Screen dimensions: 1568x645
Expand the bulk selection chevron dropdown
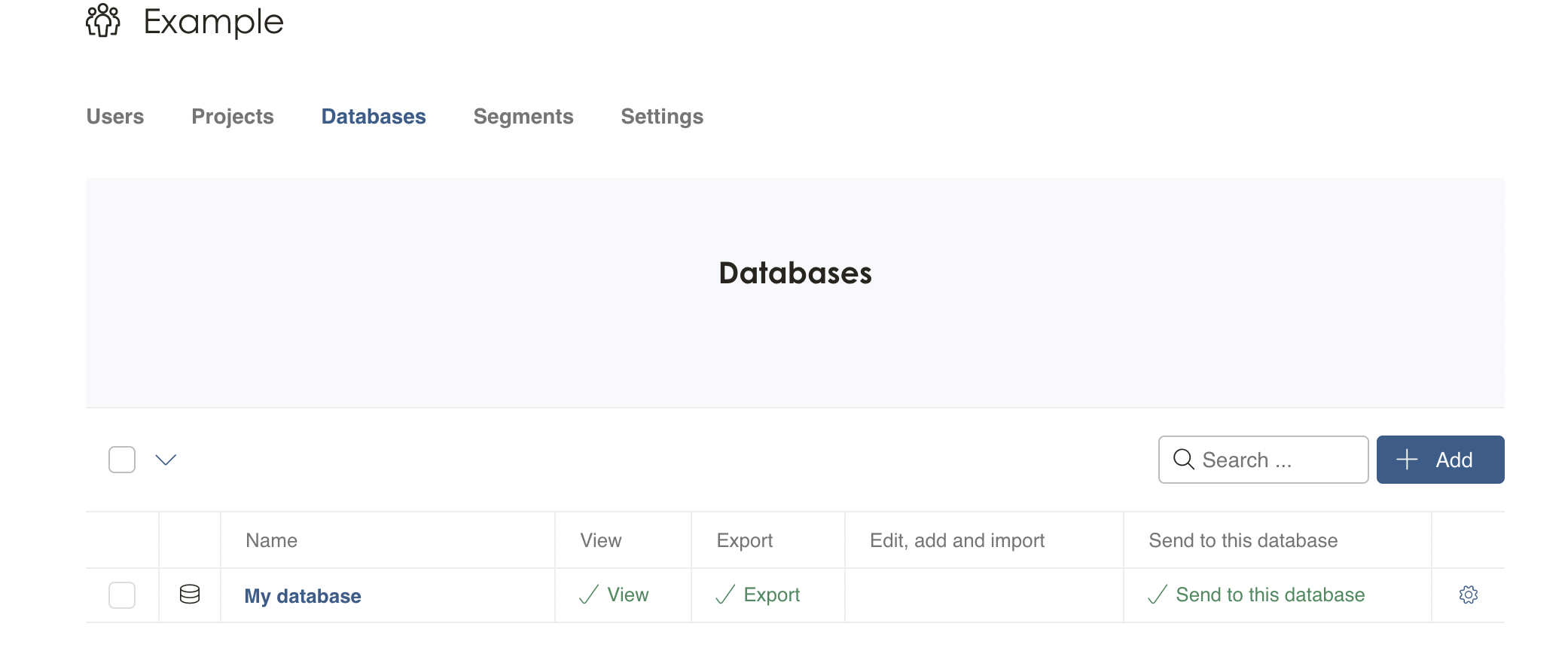pos(166,460)
